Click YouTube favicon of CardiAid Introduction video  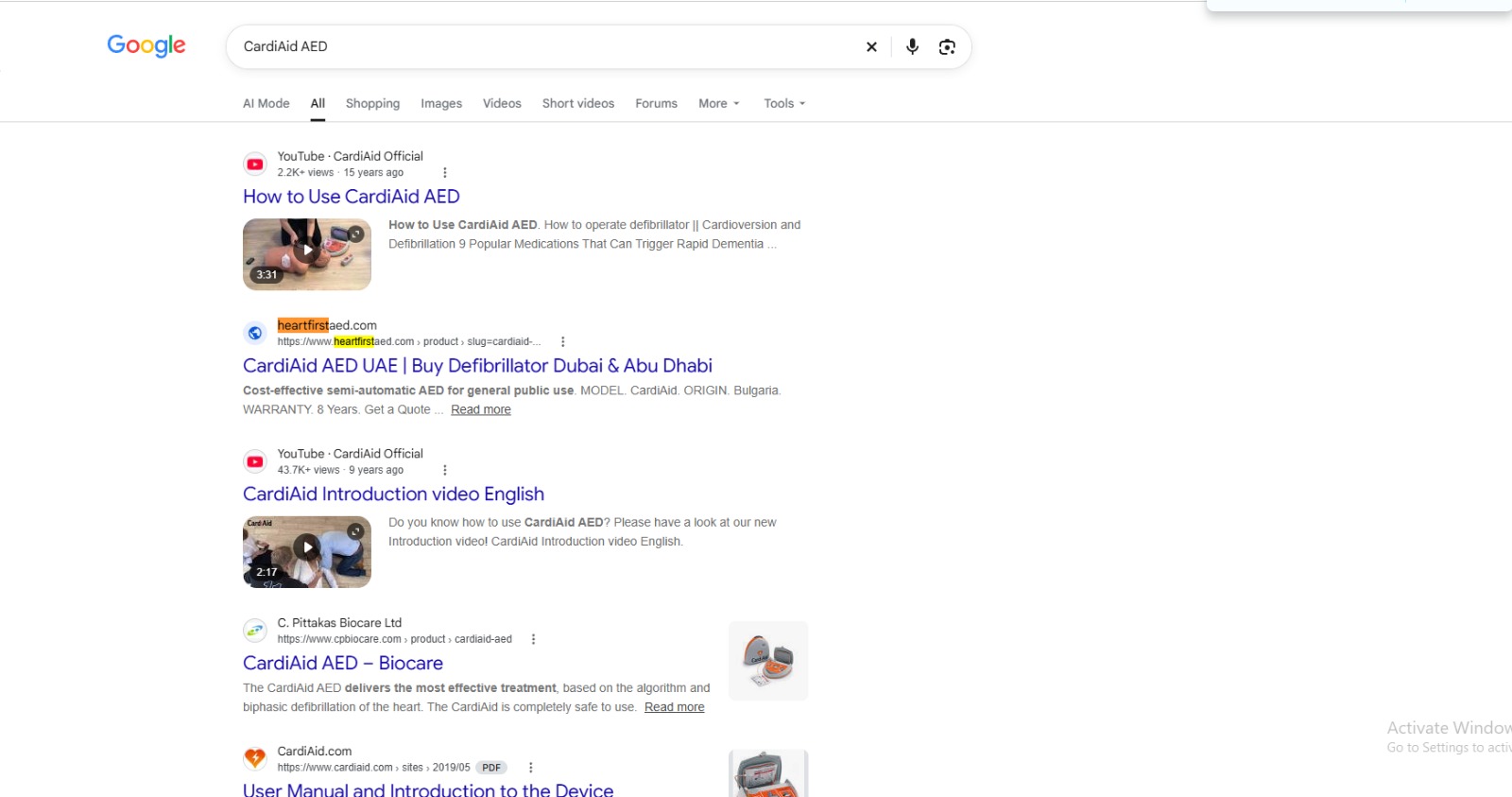tap(255, 461)
